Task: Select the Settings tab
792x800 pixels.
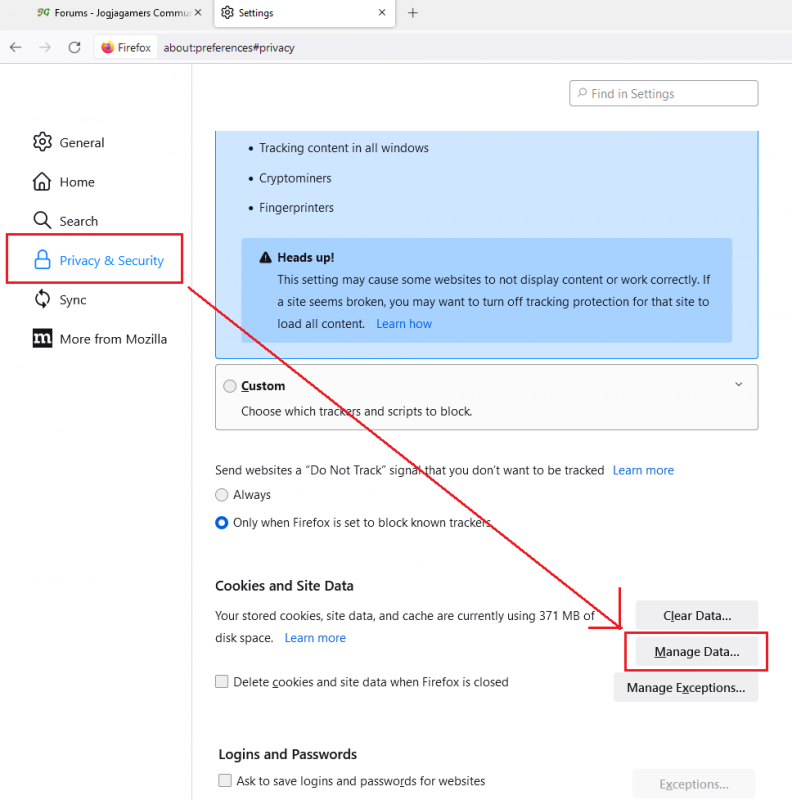Action: click(x=304, y=13)
